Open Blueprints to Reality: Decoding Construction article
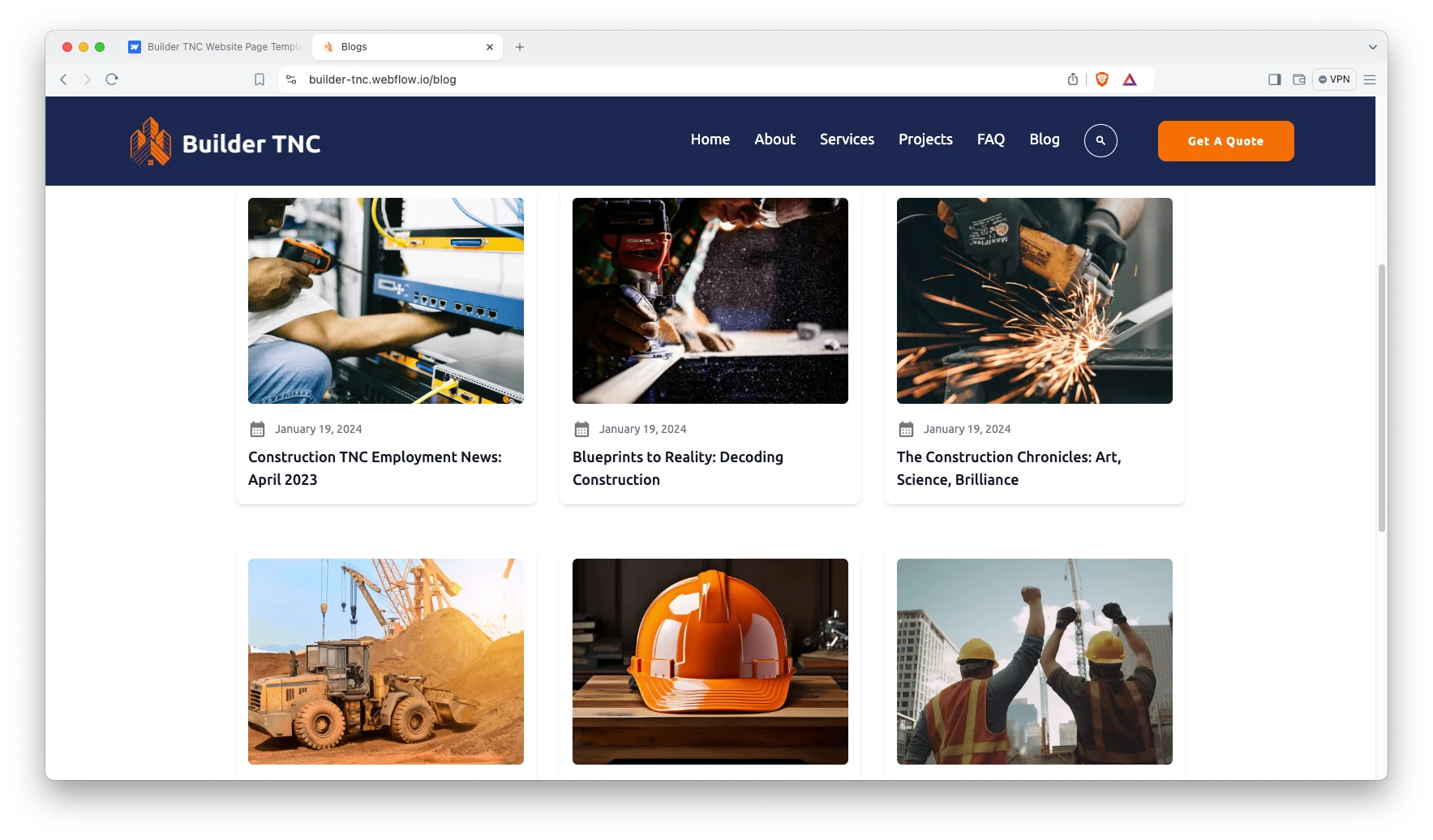Viewport: 1433px width, 840px height. click(x=677, y=468)
